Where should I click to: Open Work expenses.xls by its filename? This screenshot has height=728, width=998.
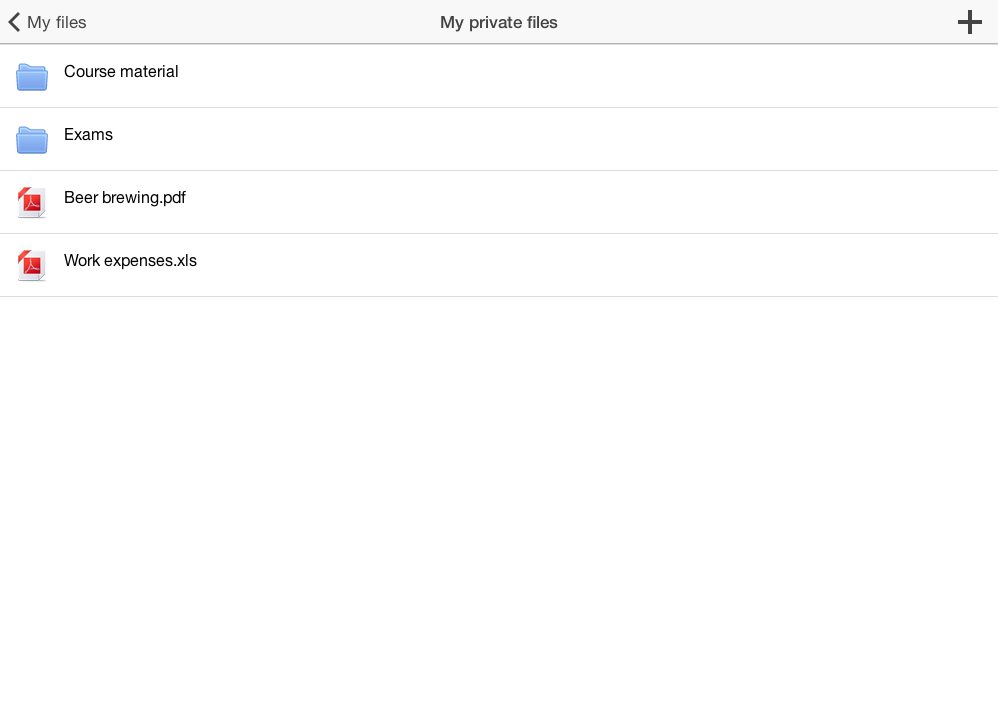(x=130, y=260)
